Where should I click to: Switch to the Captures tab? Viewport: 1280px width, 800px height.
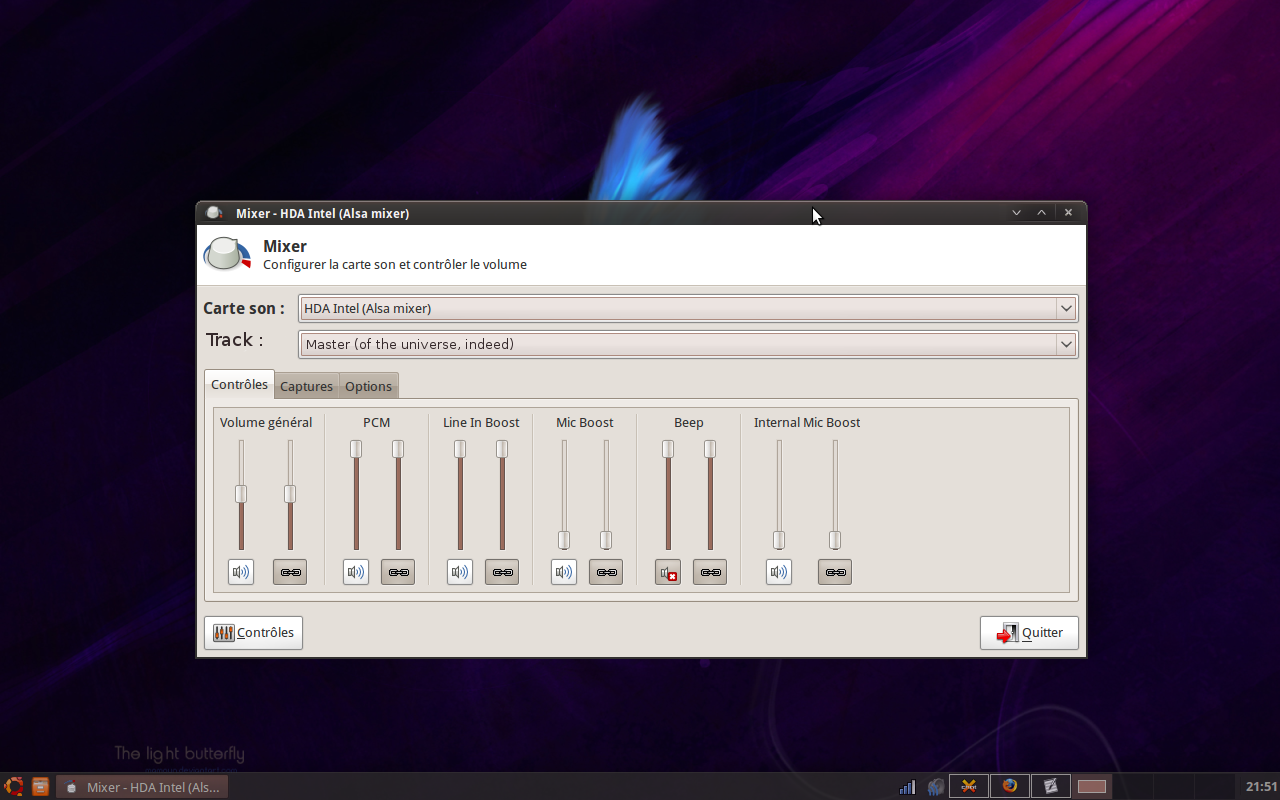pos(306,386)
